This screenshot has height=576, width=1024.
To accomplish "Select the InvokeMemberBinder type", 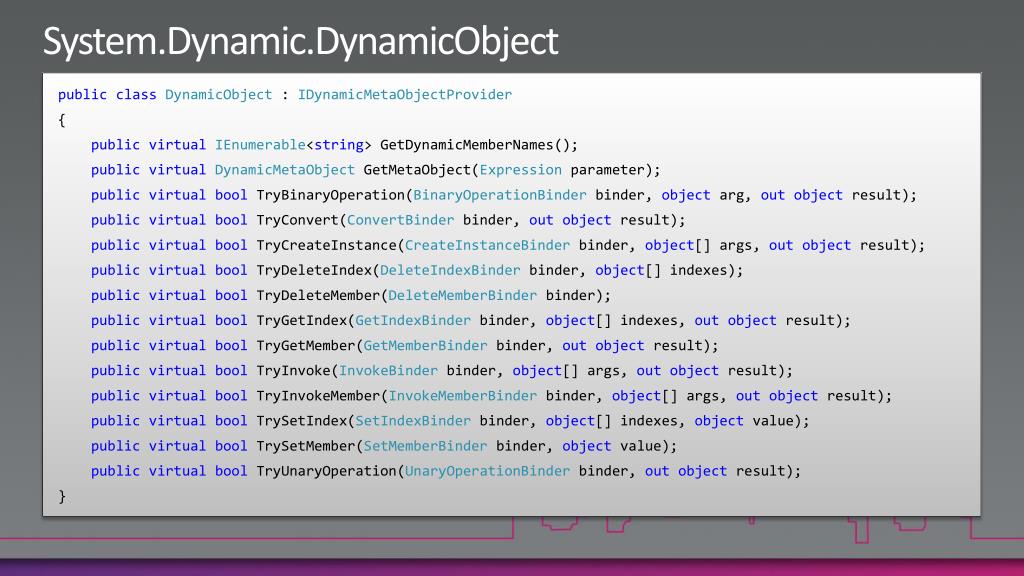I will click(x=462, y=396).
